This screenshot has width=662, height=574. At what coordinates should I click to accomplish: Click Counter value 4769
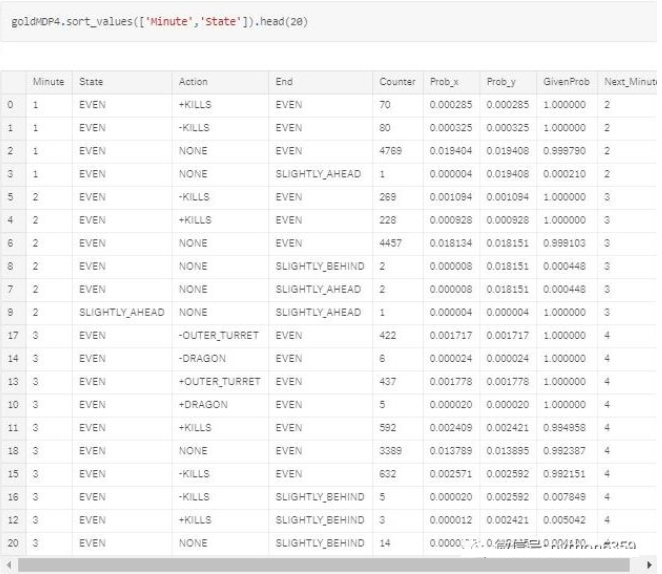pos(390,151)
